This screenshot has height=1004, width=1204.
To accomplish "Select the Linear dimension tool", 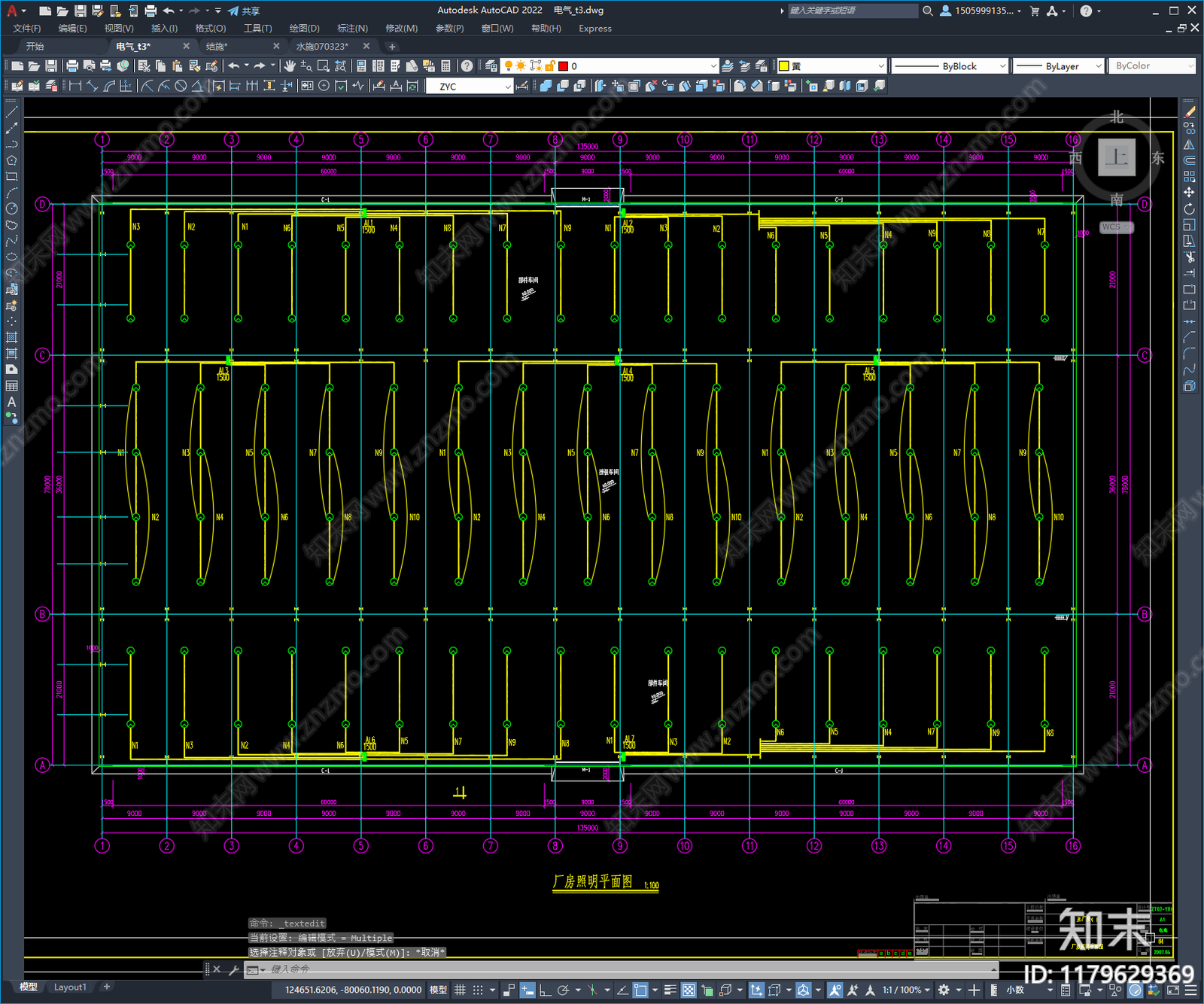I will (75, 86).
